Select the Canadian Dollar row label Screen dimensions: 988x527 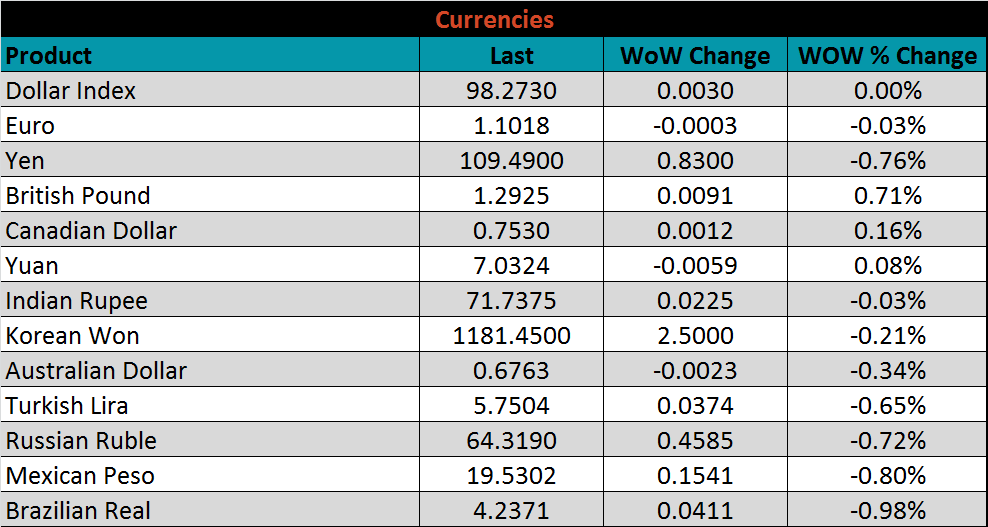tap(91, 231)
